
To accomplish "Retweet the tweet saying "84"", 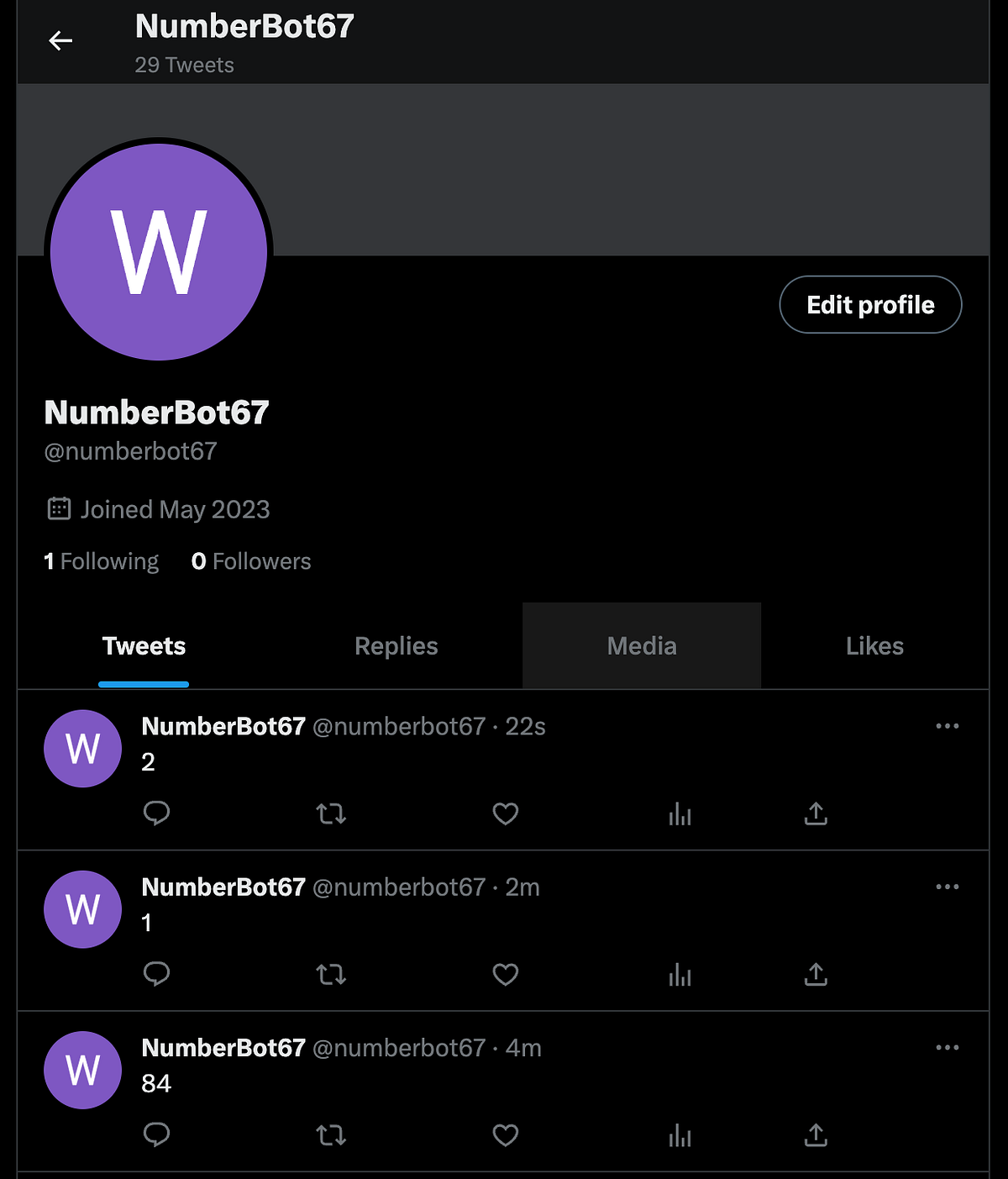I will (331, 1135).
